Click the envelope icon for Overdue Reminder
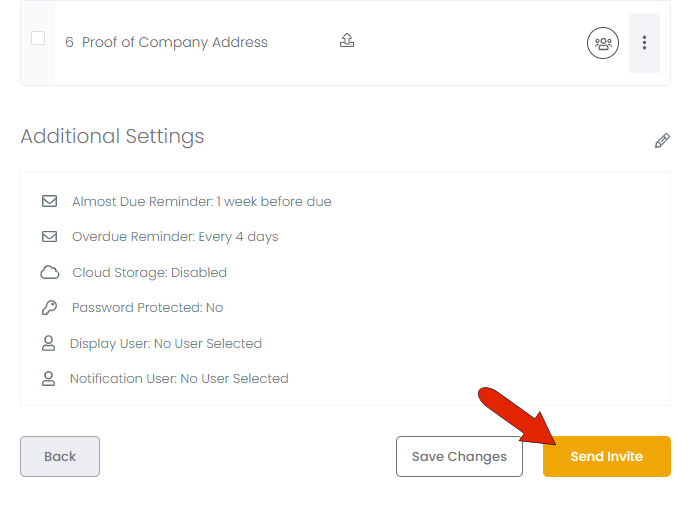 (x=49, y=237)
